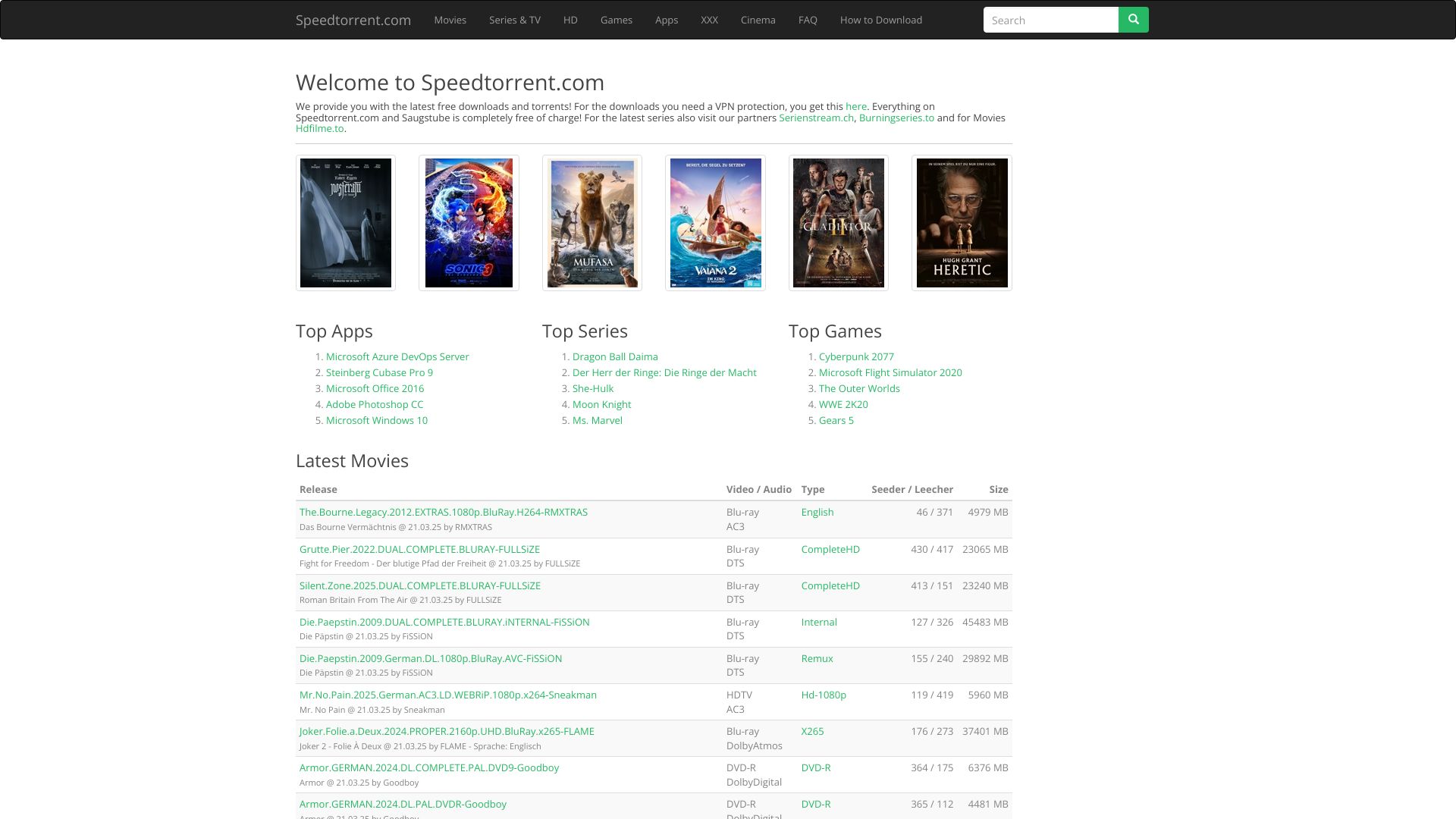
Task: Open the Series & TV menu
Action: pos(514,20)
